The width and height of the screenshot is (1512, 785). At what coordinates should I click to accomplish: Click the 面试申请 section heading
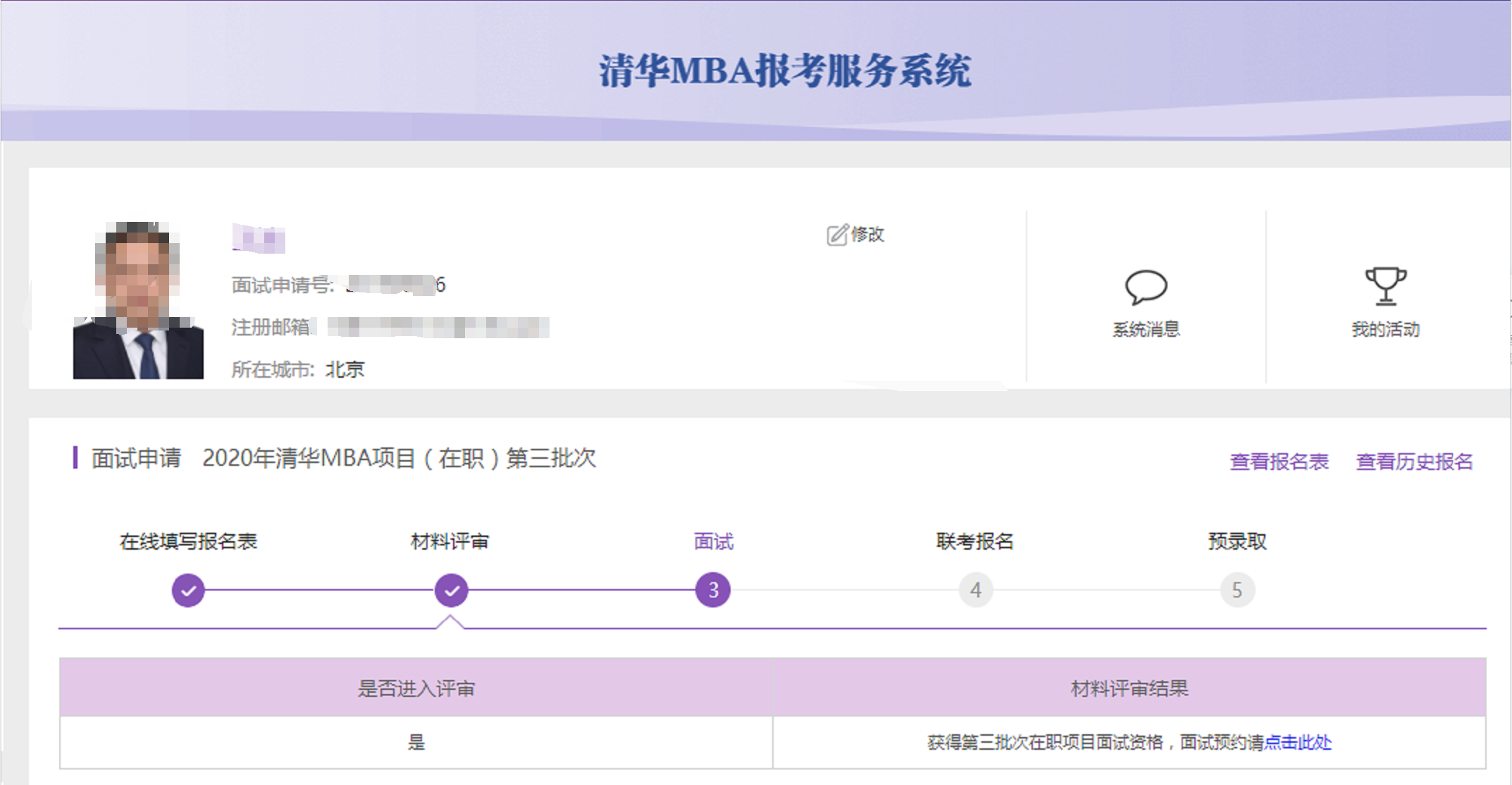coord(136,458)
